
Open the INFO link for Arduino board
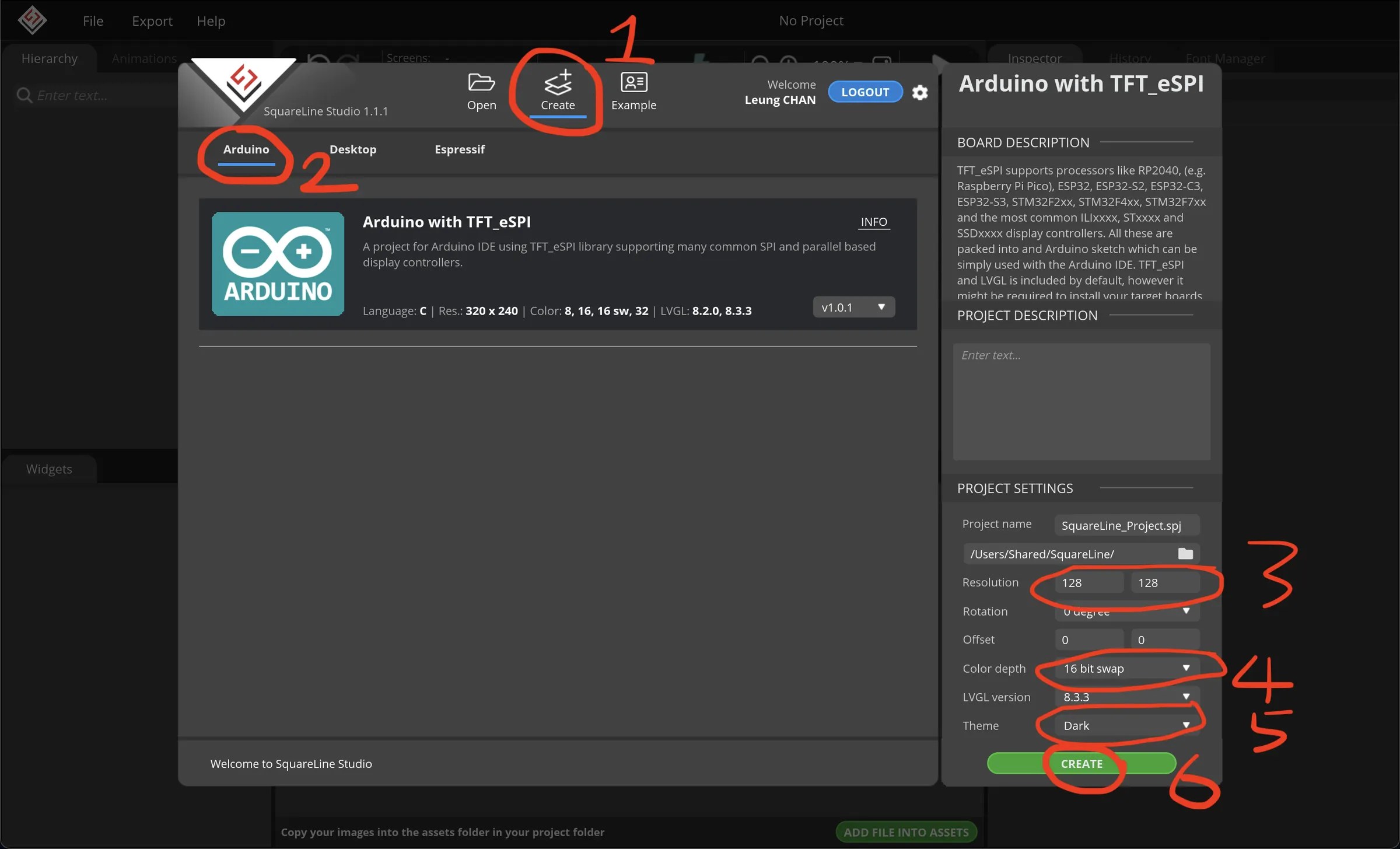point(874,222)
